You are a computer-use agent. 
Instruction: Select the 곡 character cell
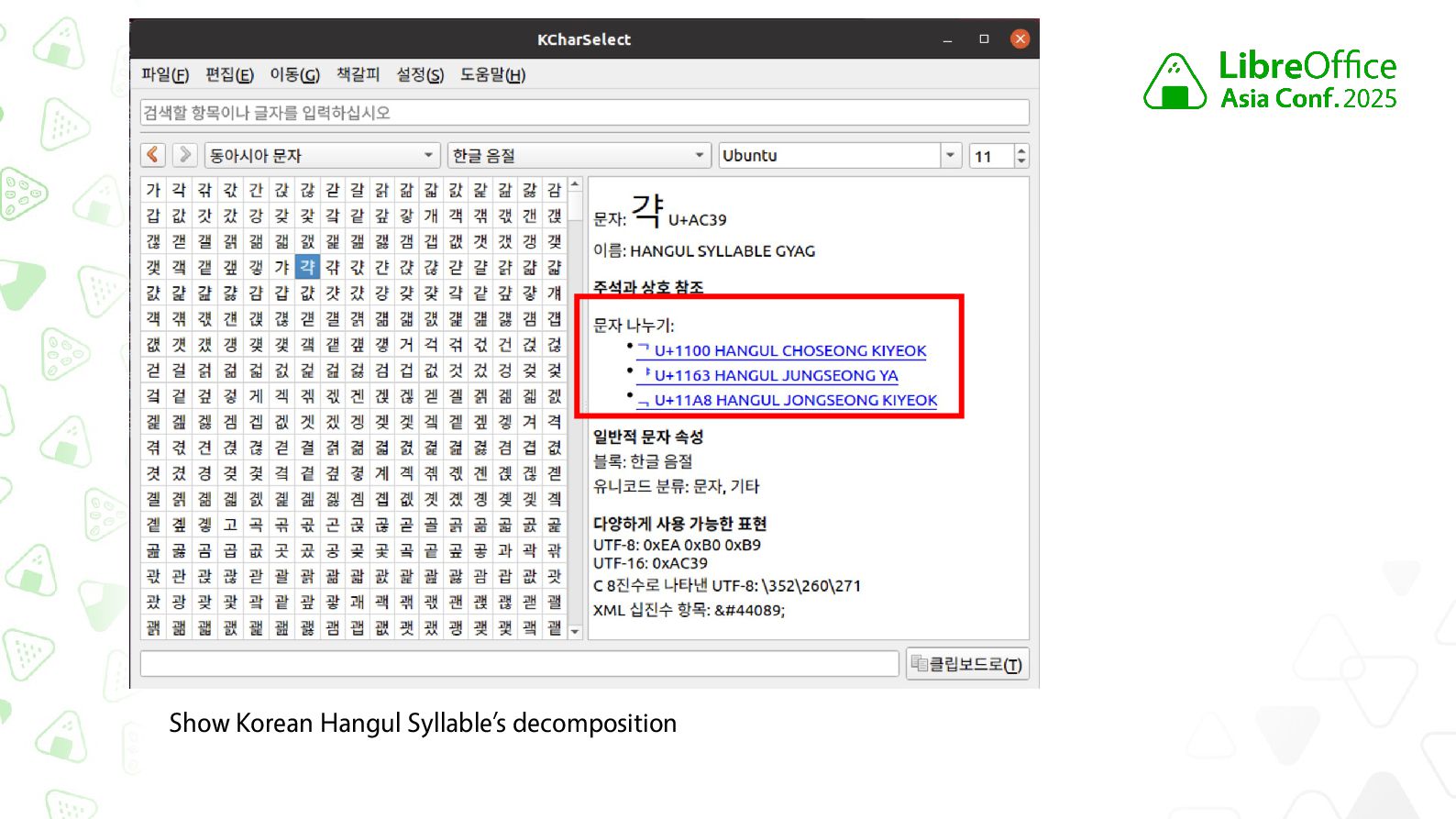[256, 524]
